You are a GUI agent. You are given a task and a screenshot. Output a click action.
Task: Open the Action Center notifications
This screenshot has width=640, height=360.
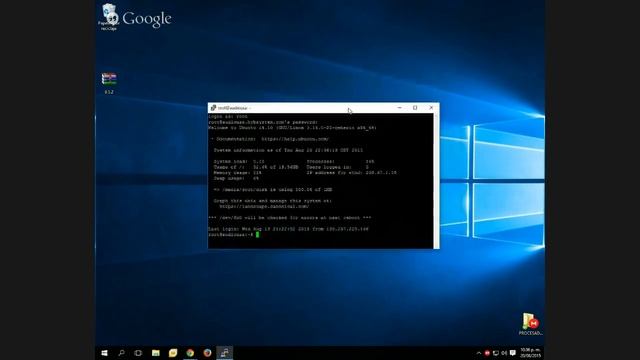[x=513, y=353]
